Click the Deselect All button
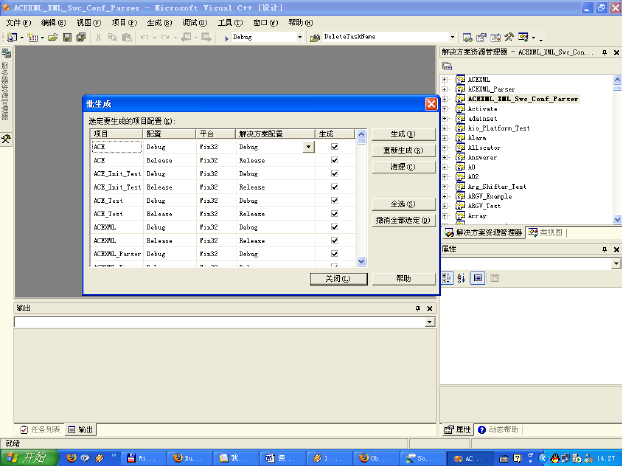 (x=403, y=221)
